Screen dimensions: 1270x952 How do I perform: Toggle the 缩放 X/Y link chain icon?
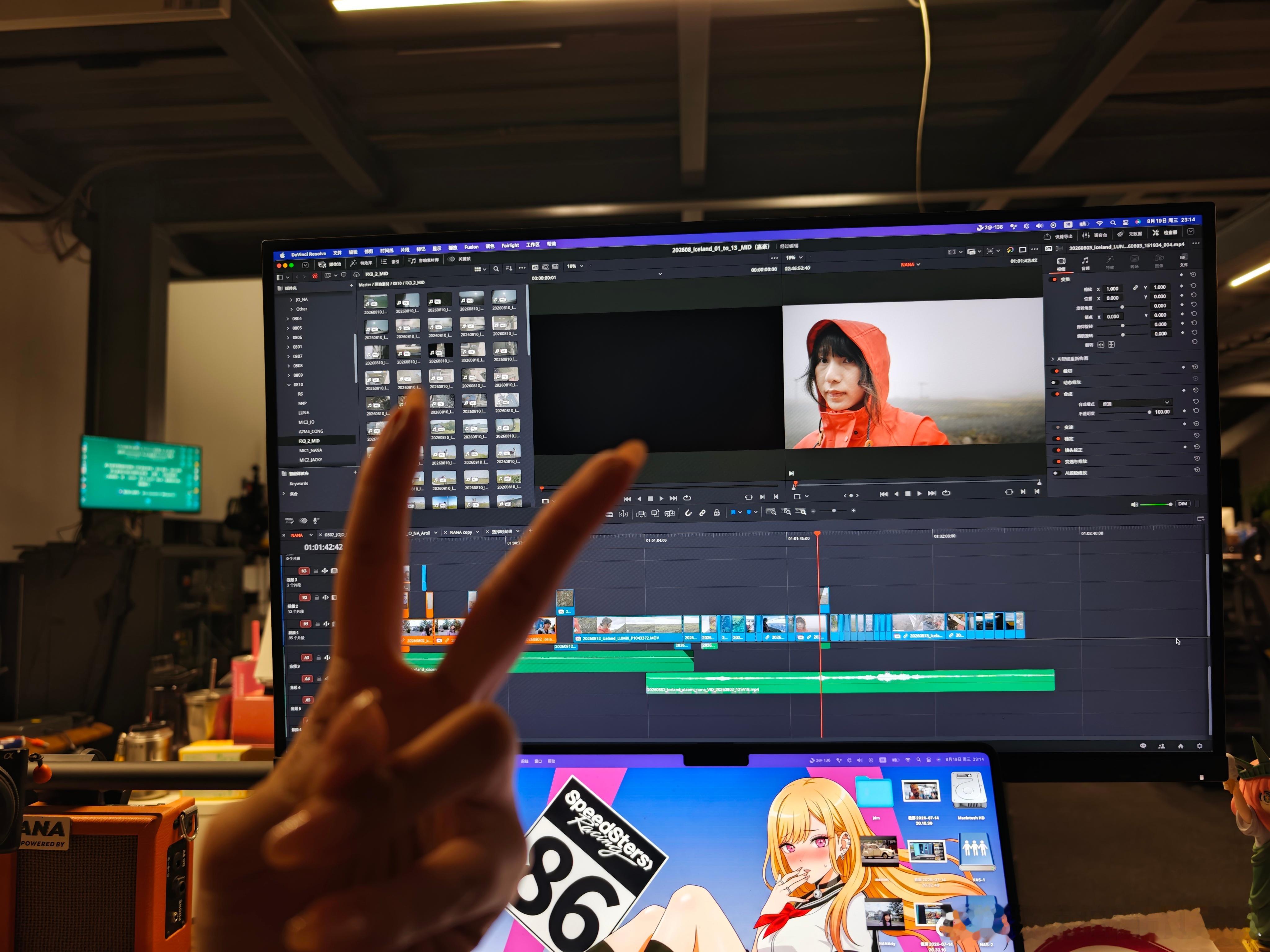[x=1135, y=288]
